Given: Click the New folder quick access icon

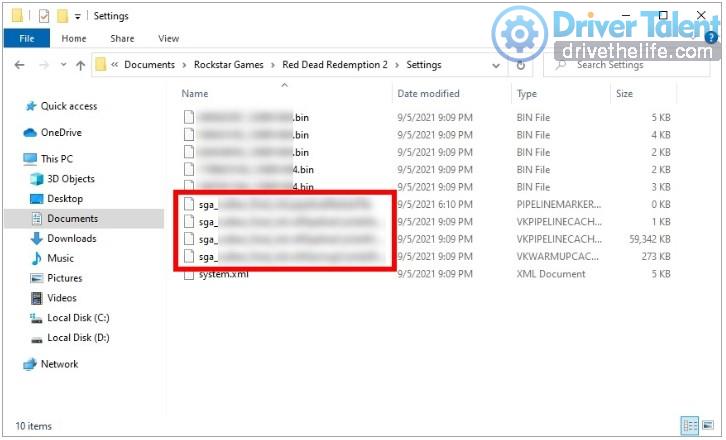Looking at the screenshot, I should [x=62, y=17].
